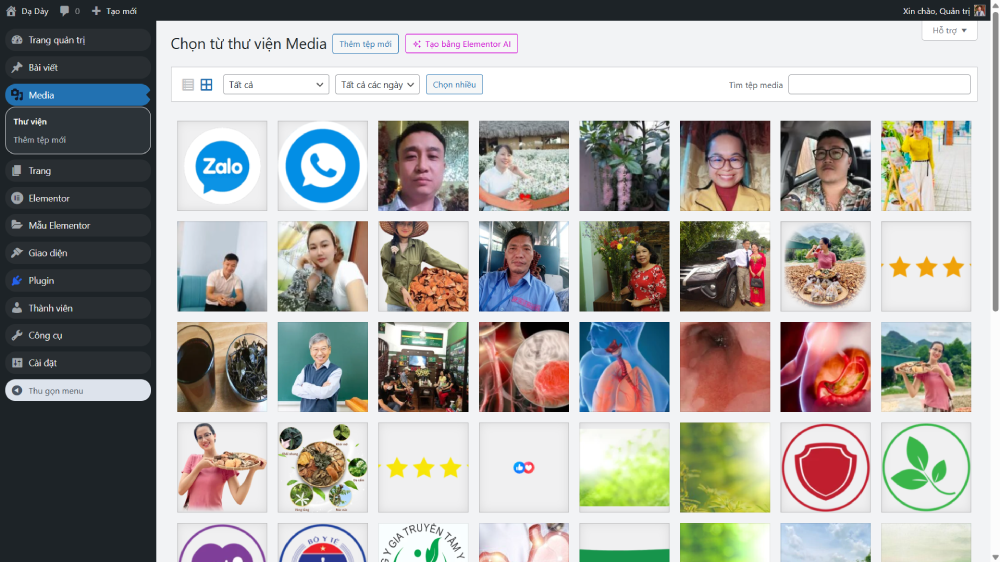The width and height of the screenshot is (1000, 562).
Task: Click the wrench icon beside Công cụ
Action: (17, 335)
